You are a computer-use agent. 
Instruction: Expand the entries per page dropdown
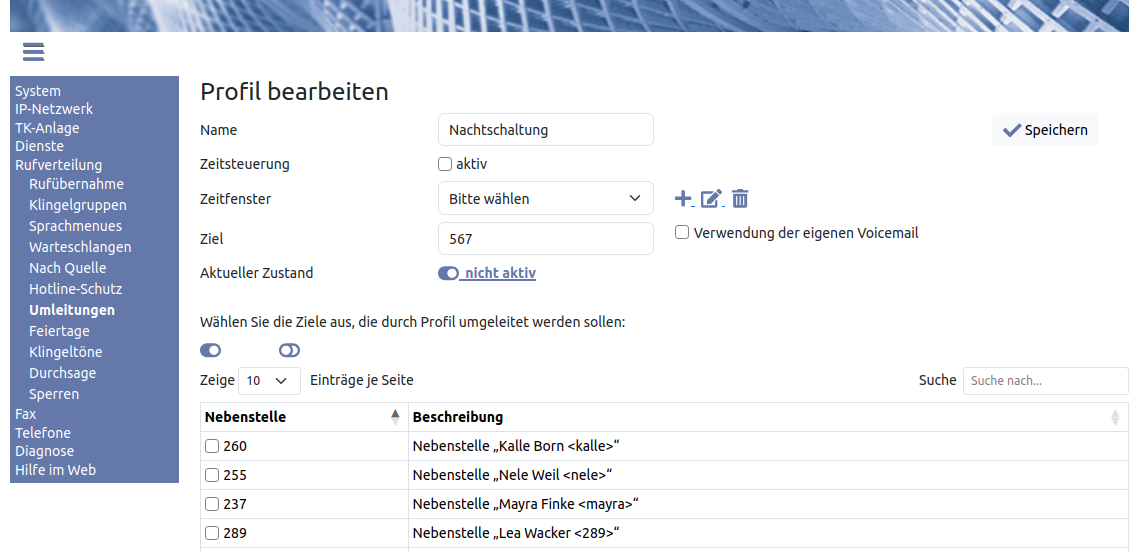(269, 381)
